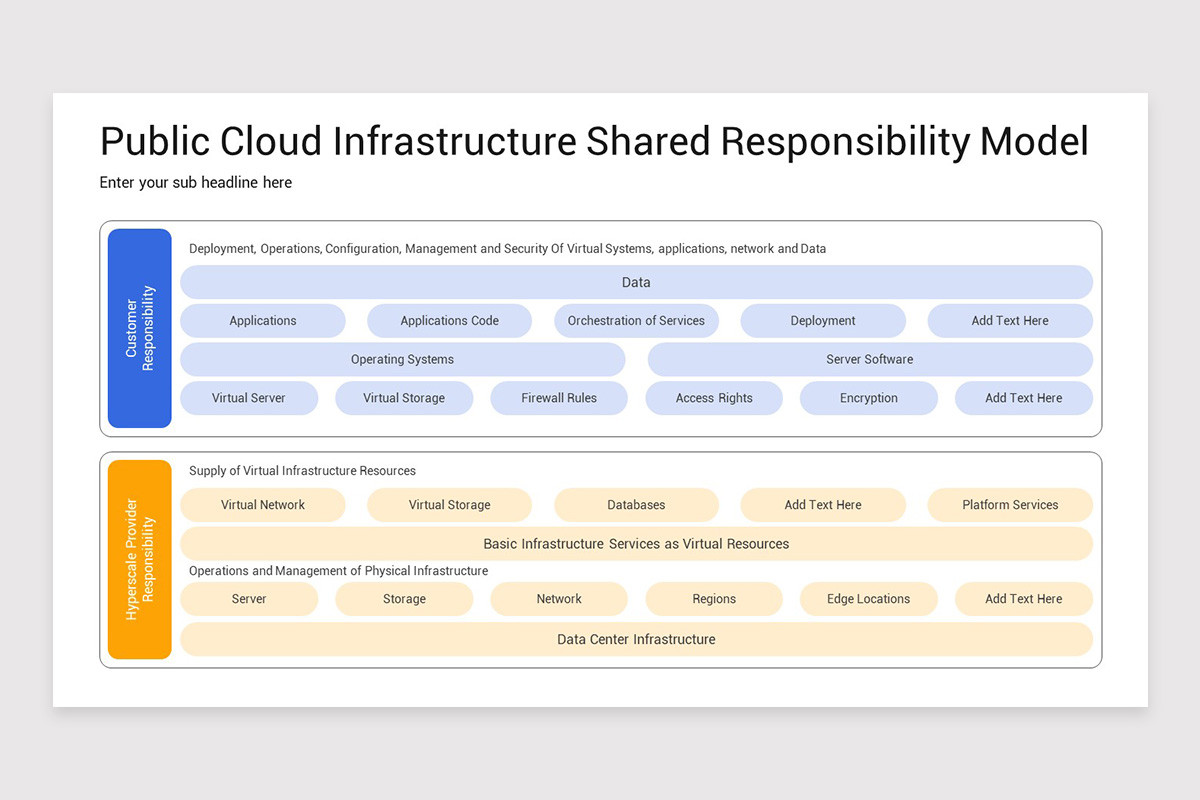Click the Operating Systems bar
Image resolution: width=1200 pixels, height=800 pixels.
coord(403,359)
